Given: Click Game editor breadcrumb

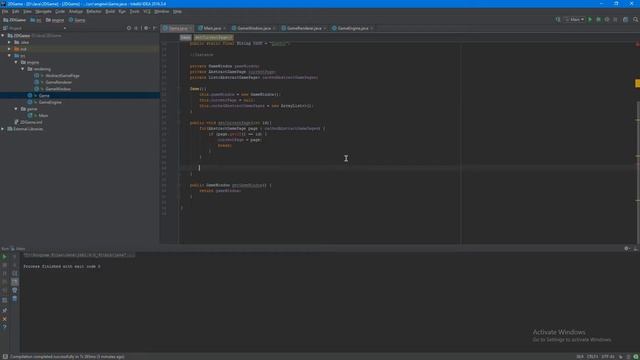Looking at the screenshot, I should click(185, 38).
